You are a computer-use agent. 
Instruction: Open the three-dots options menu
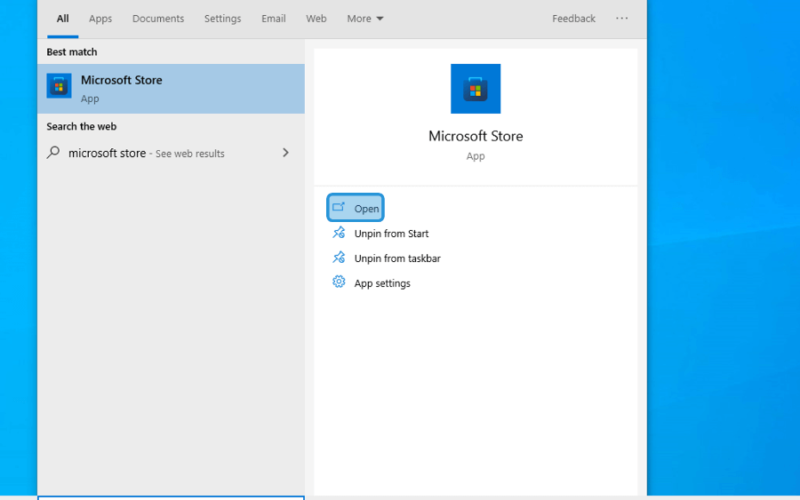pyautogui.click(x=622, y=18)
